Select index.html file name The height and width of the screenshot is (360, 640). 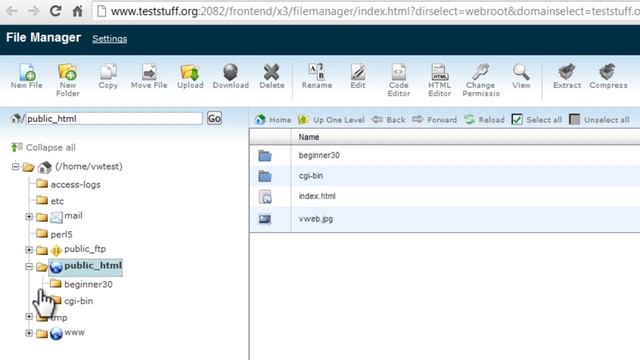[317, 196]
